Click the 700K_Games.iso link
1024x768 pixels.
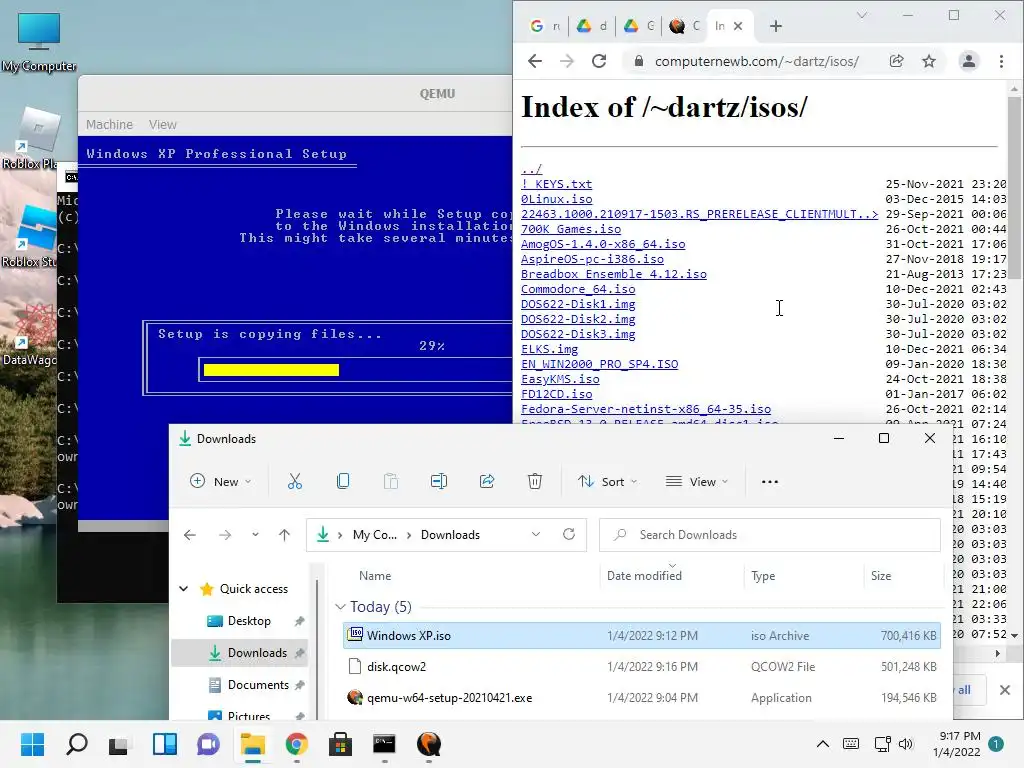(x=571, y=229)
